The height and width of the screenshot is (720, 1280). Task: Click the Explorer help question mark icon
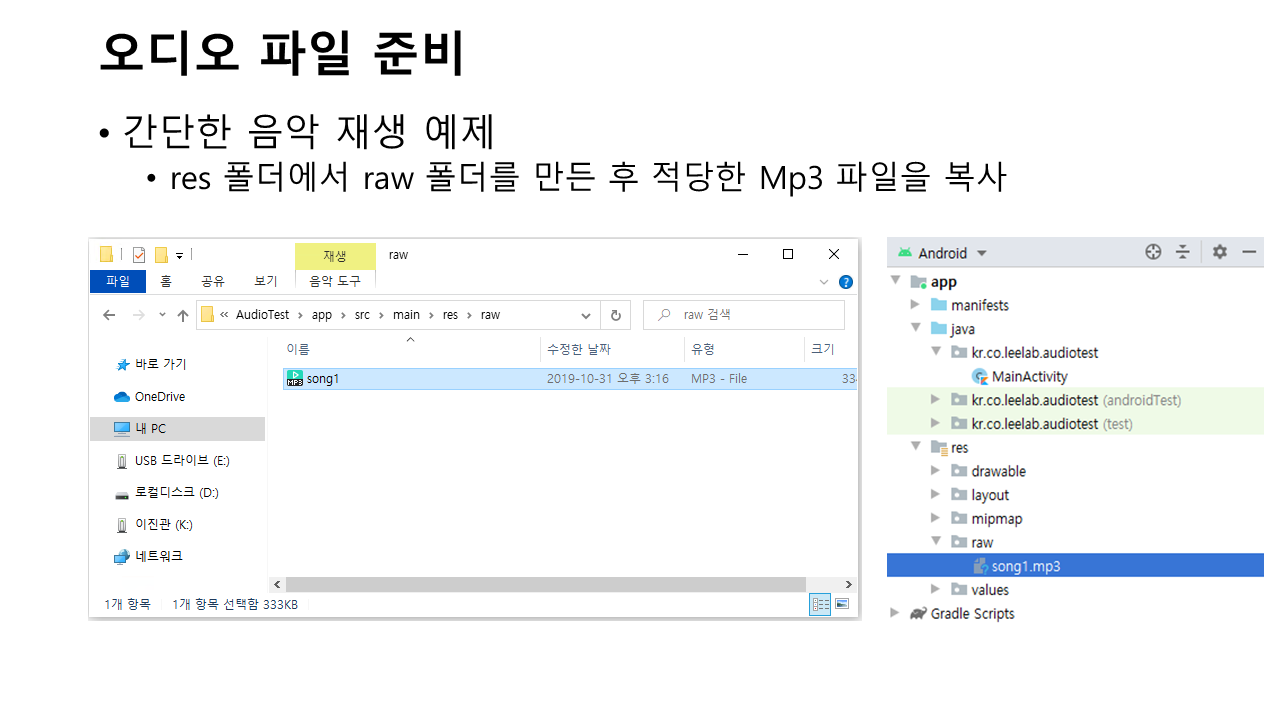pos(845,282)
